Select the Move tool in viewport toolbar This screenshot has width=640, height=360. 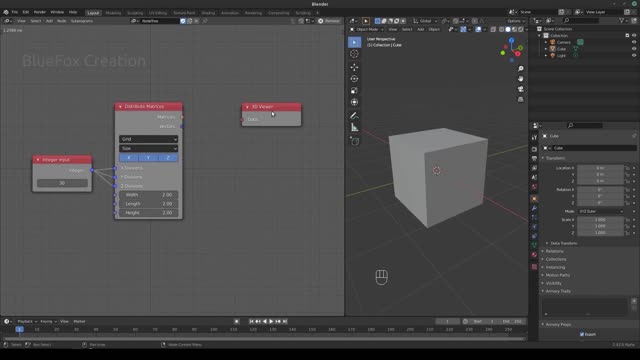pyautogui.click(x=354, y=67)
